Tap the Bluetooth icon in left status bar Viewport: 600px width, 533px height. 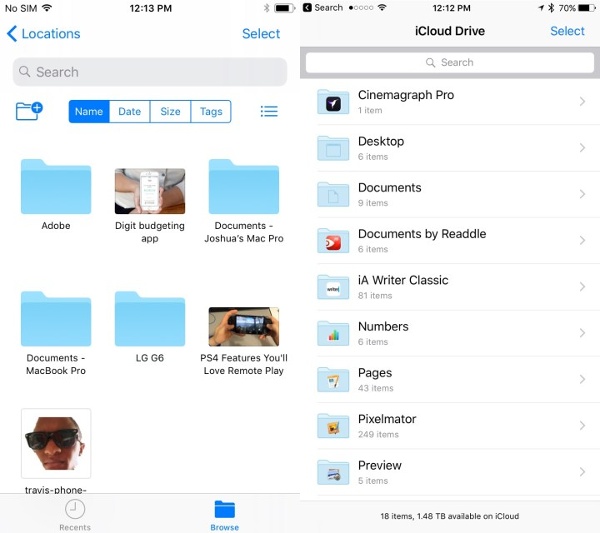[x=267, y=8]
